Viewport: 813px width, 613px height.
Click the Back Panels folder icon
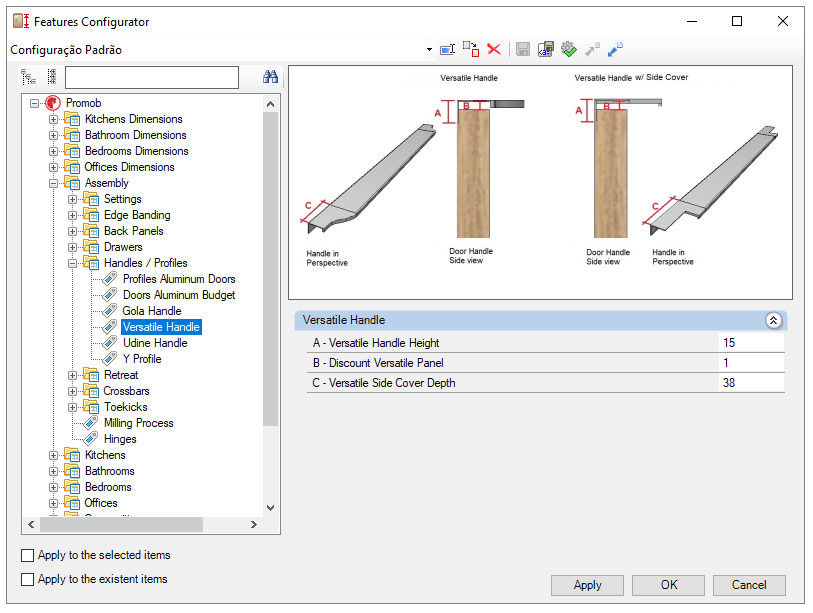[91, 231]
